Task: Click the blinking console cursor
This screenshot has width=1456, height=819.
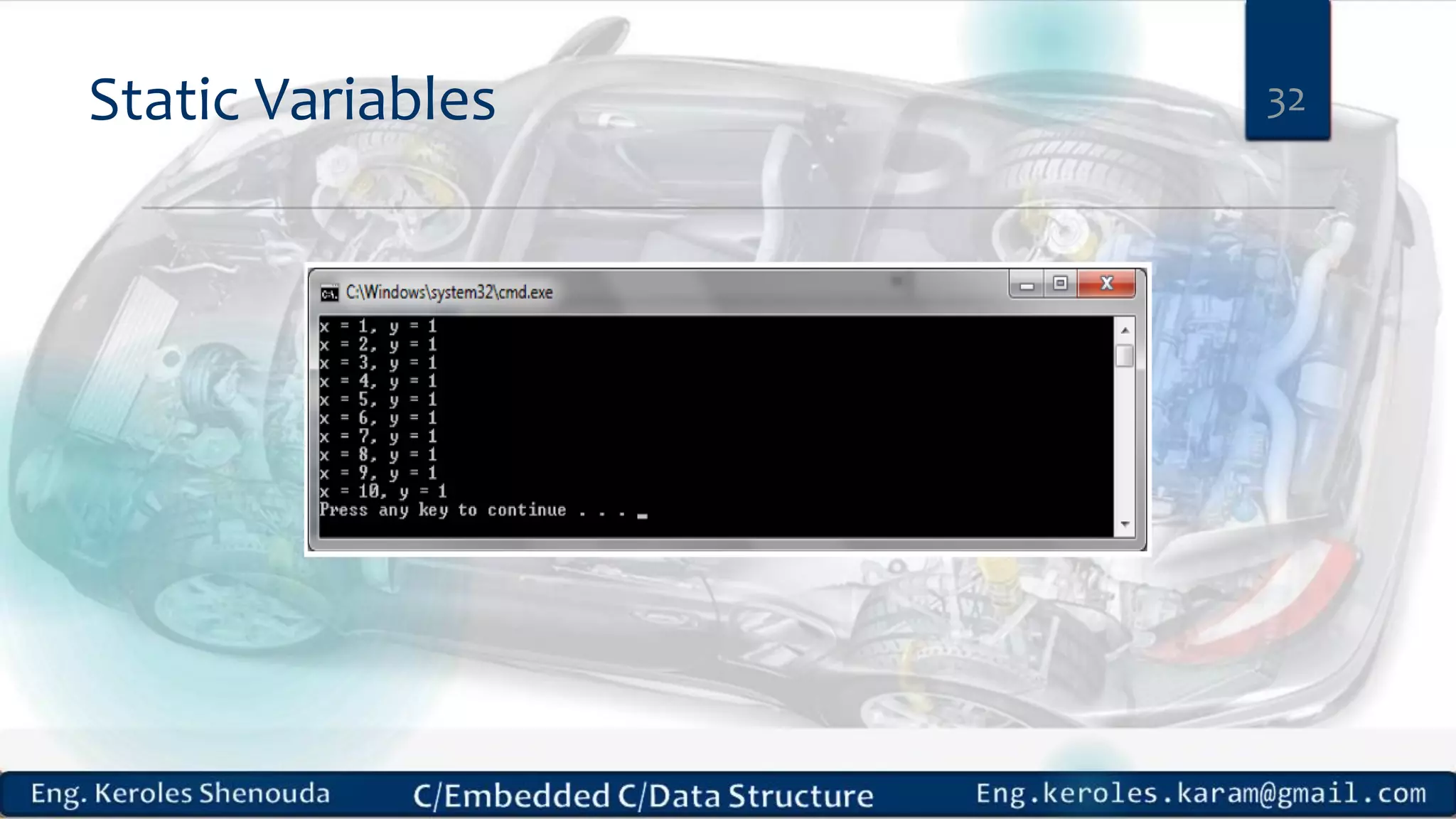Action: 642,516
